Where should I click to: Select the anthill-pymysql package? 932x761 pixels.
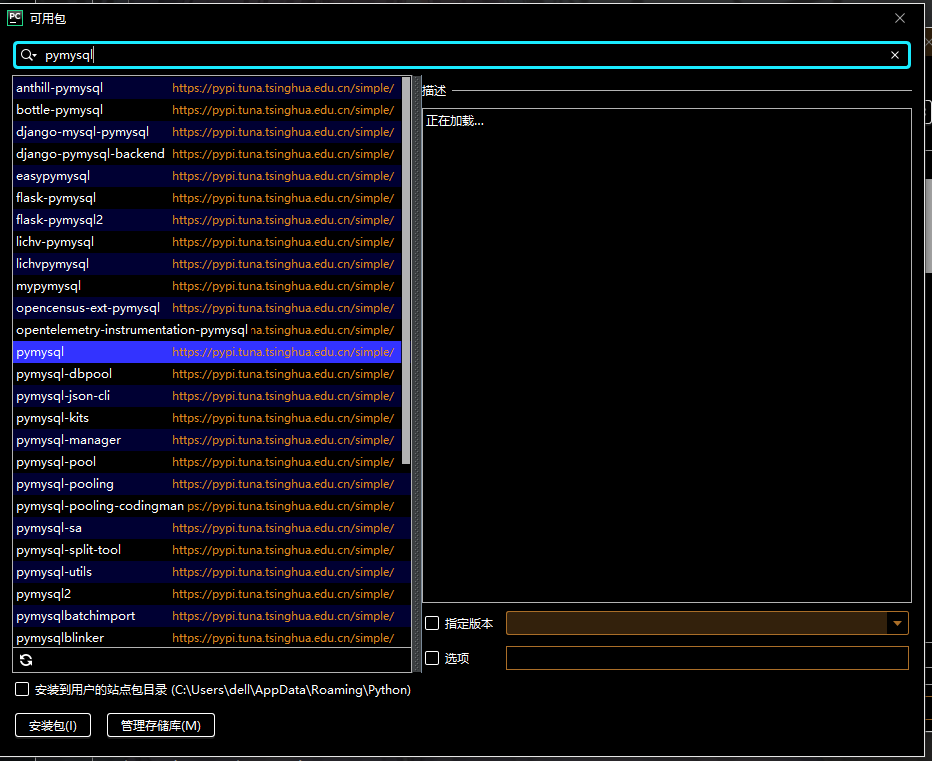207,88
